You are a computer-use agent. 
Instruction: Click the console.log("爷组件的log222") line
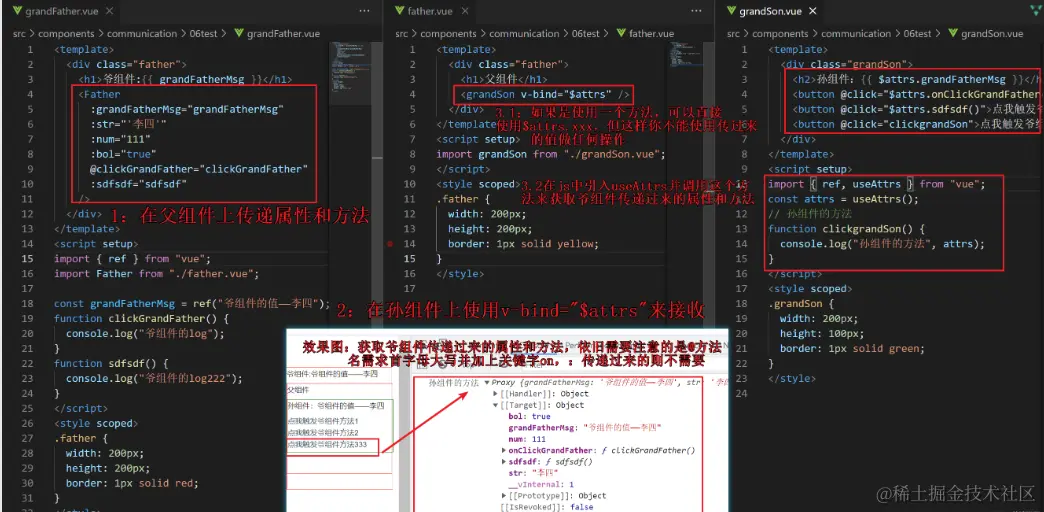click(x=154, y=379)
